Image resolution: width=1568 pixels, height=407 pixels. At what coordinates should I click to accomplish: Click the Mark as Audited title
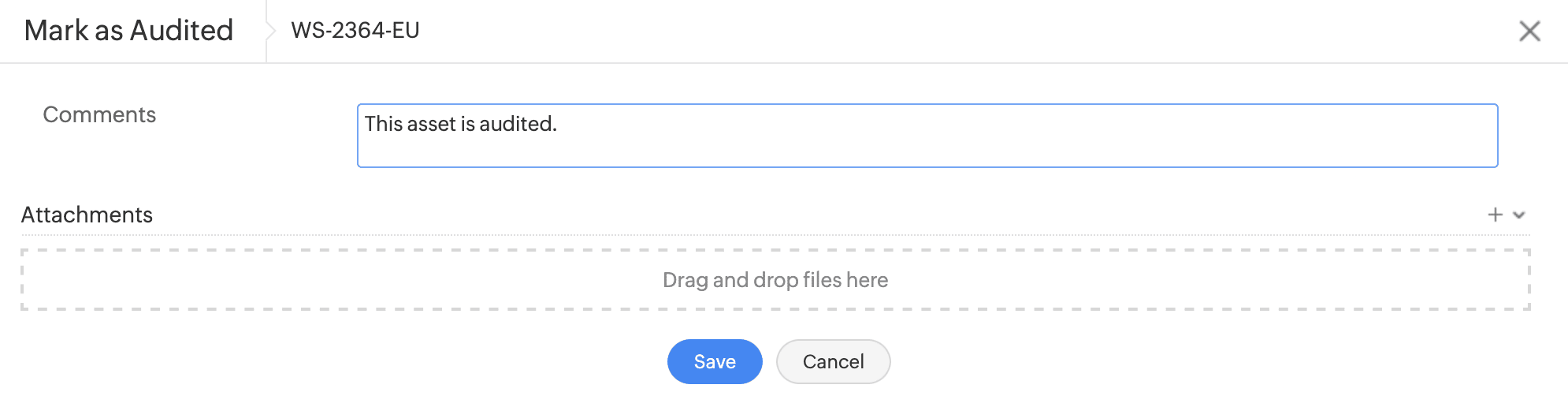128,31
